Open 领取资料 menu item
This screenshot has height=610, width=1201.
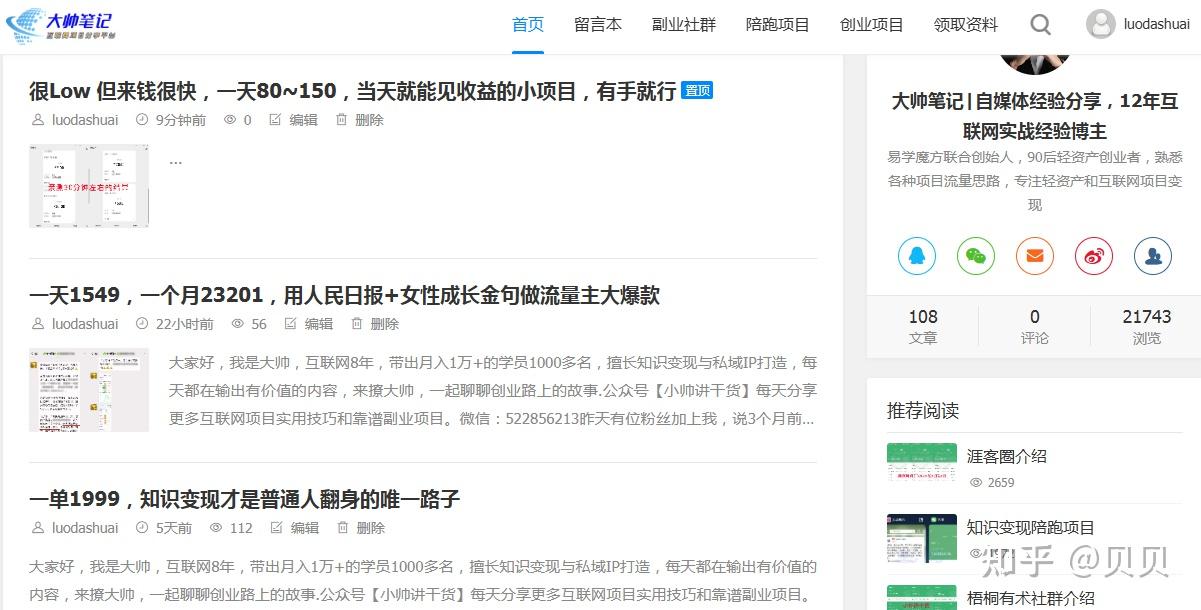[966, 25]
